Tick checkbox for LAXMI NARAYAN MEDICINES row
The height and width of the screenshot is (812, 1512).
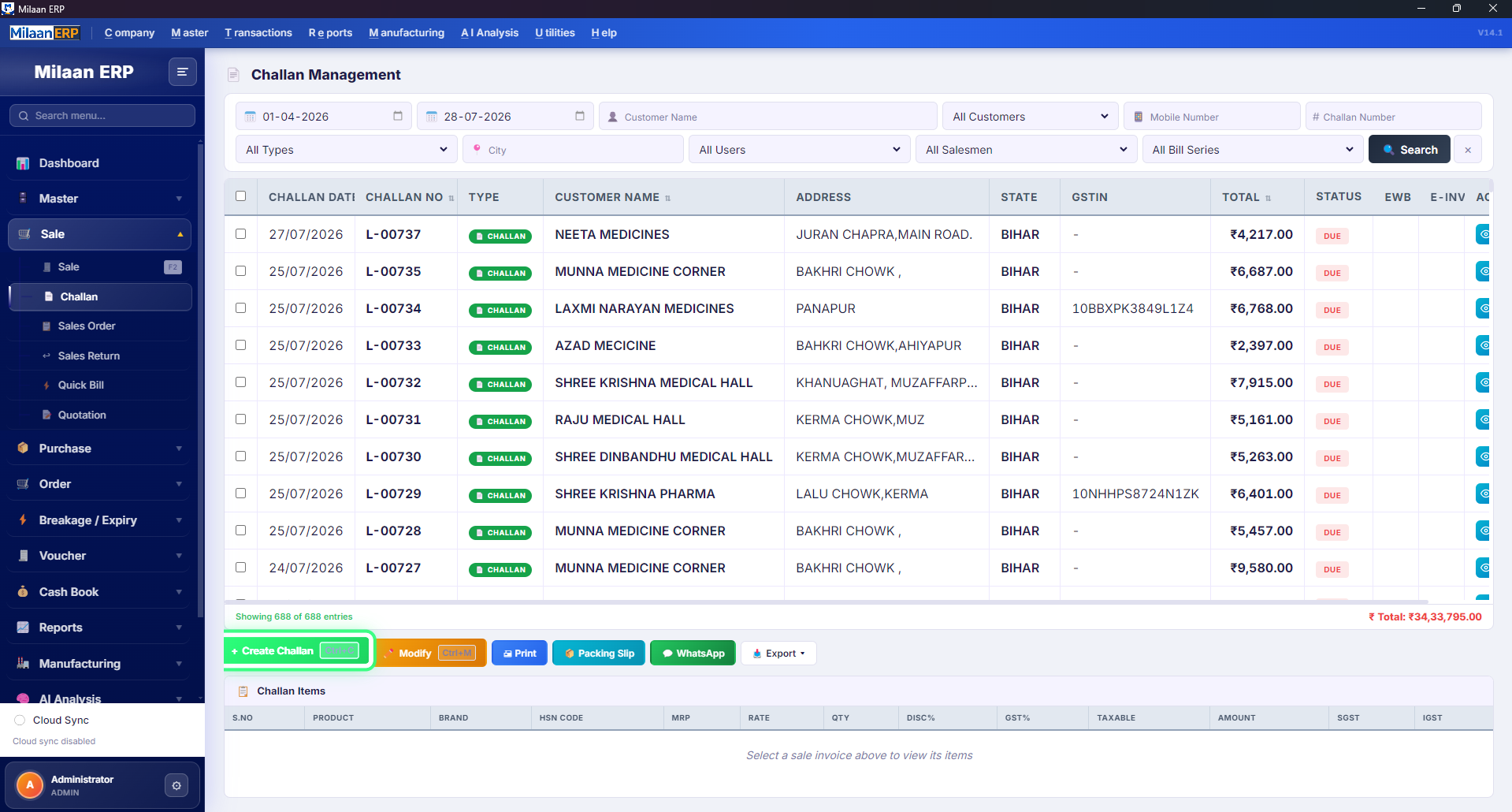241,308
